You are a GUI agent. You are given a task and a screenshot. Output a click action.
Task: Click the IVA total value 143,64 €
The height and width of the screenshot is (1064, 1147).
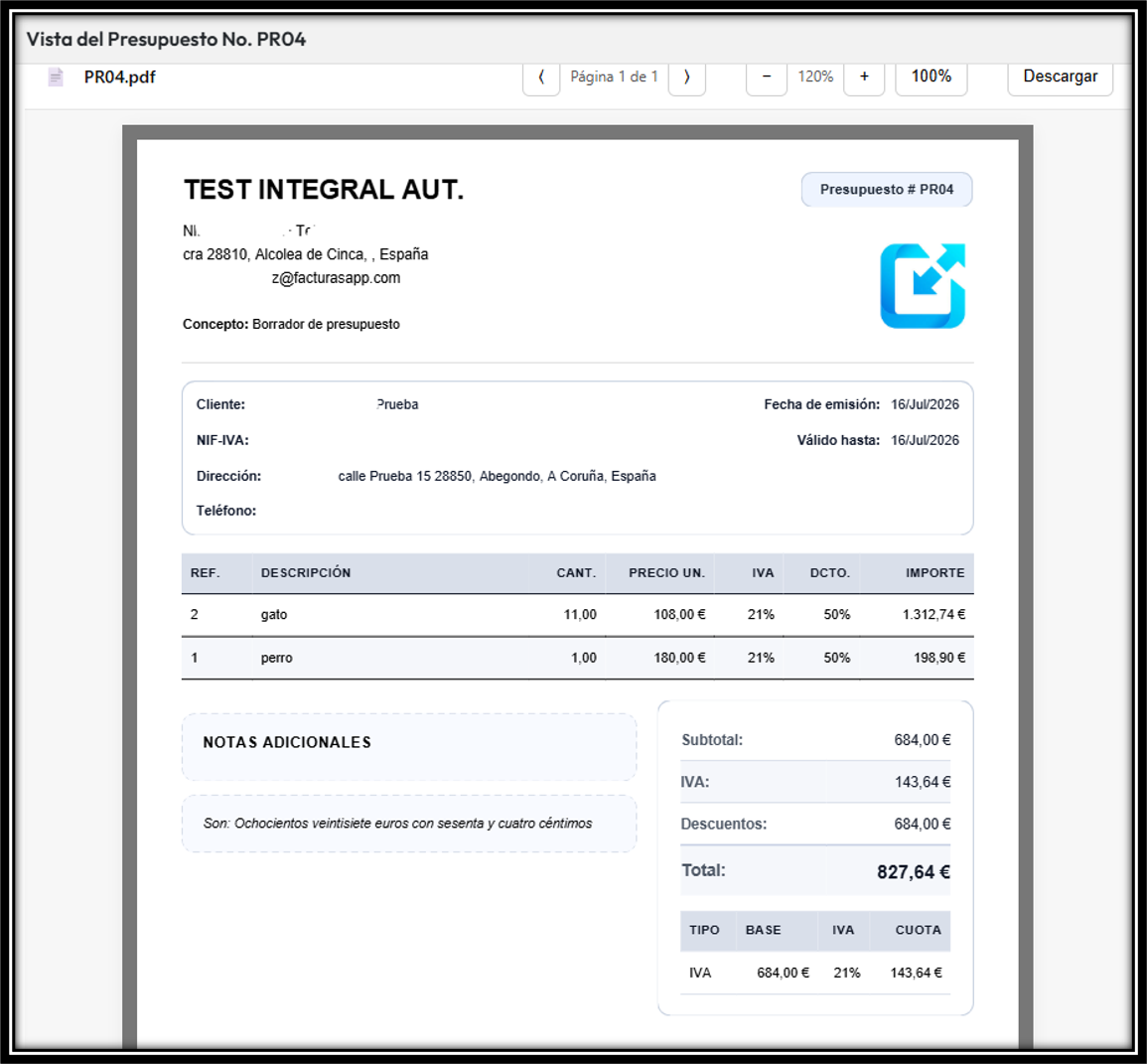click(x=923, y=782)
